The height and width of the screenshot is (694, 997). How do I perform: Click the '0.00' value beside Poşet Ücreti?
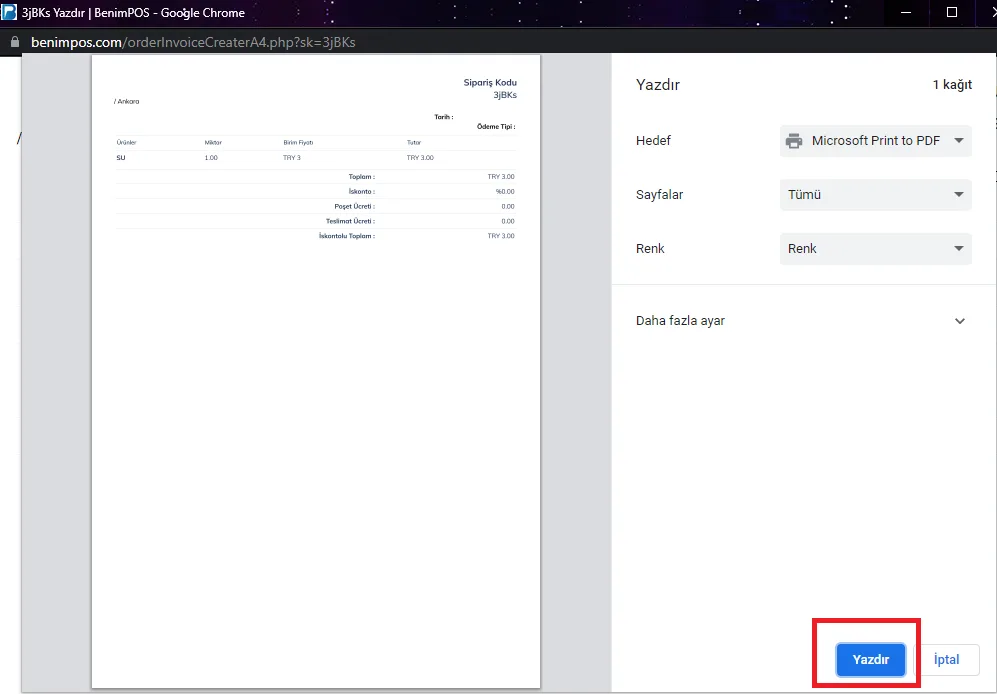point(508,207)
